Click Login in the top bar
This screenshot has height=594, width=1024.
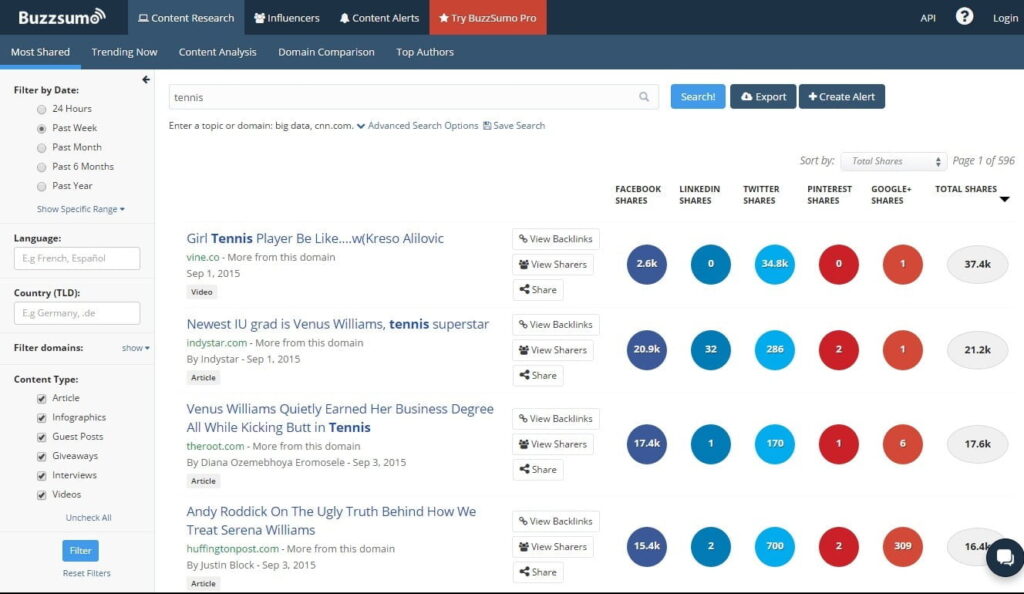click(x=1005, y=18)
